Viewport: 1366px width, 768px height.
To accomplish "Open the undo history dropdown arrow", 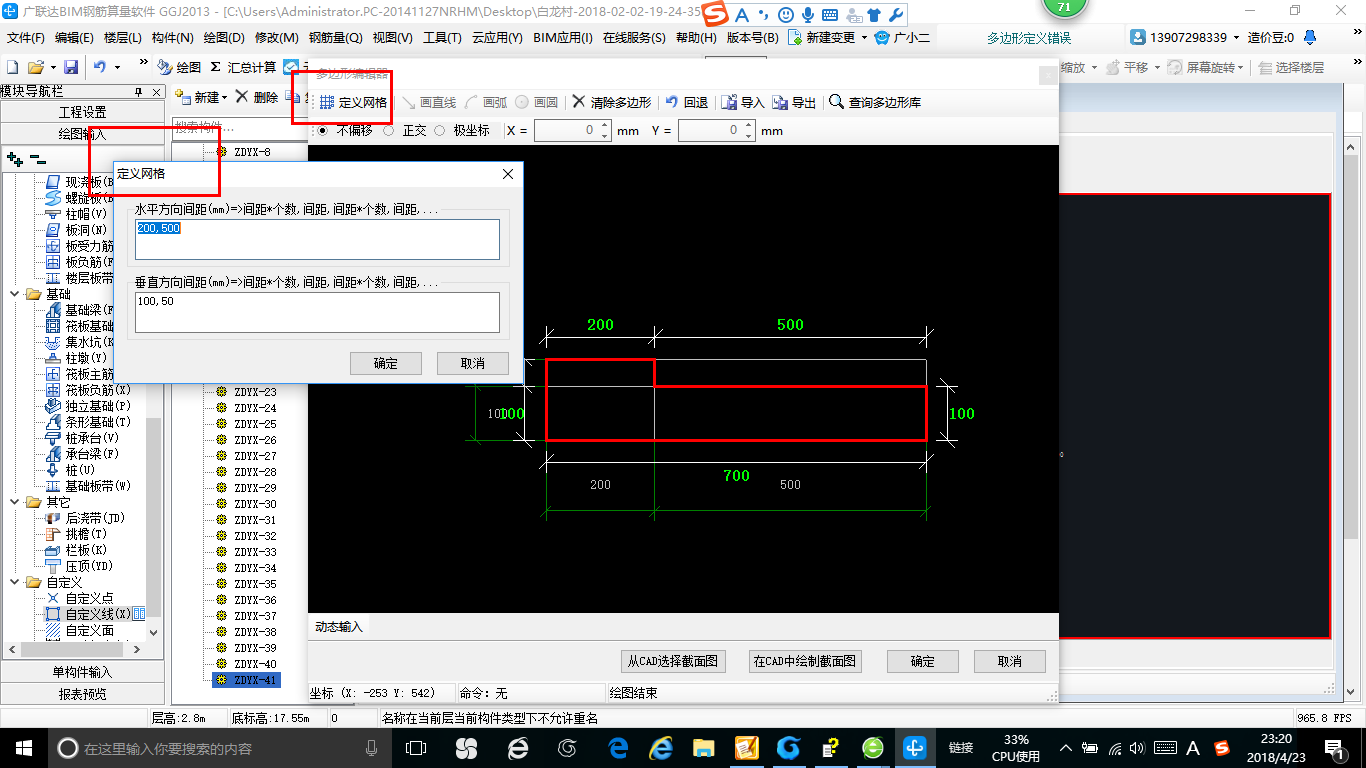I will [117, 67].
